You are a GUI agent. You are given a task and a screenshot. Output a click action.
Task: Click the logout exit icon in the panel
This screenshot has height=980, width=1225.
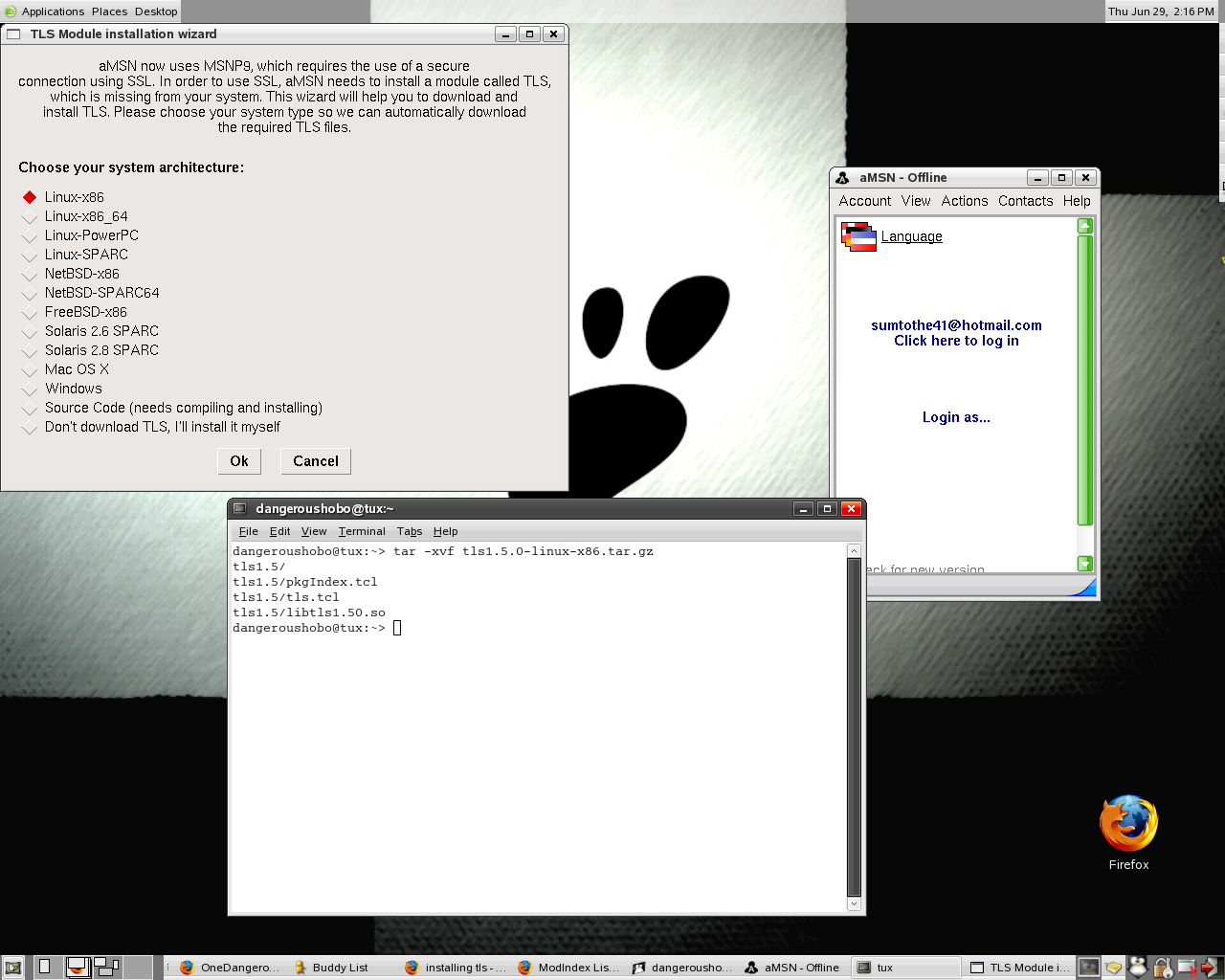coord(1211,968)
